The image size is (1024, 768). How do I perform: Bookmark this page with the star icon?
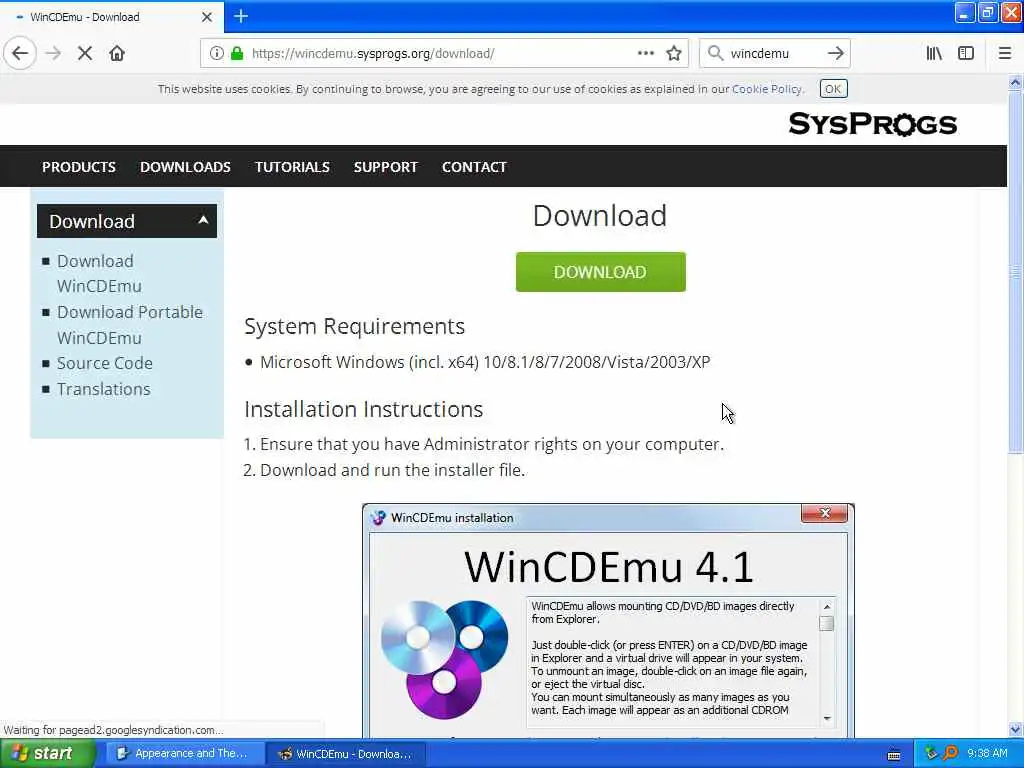tap(674, 53)
